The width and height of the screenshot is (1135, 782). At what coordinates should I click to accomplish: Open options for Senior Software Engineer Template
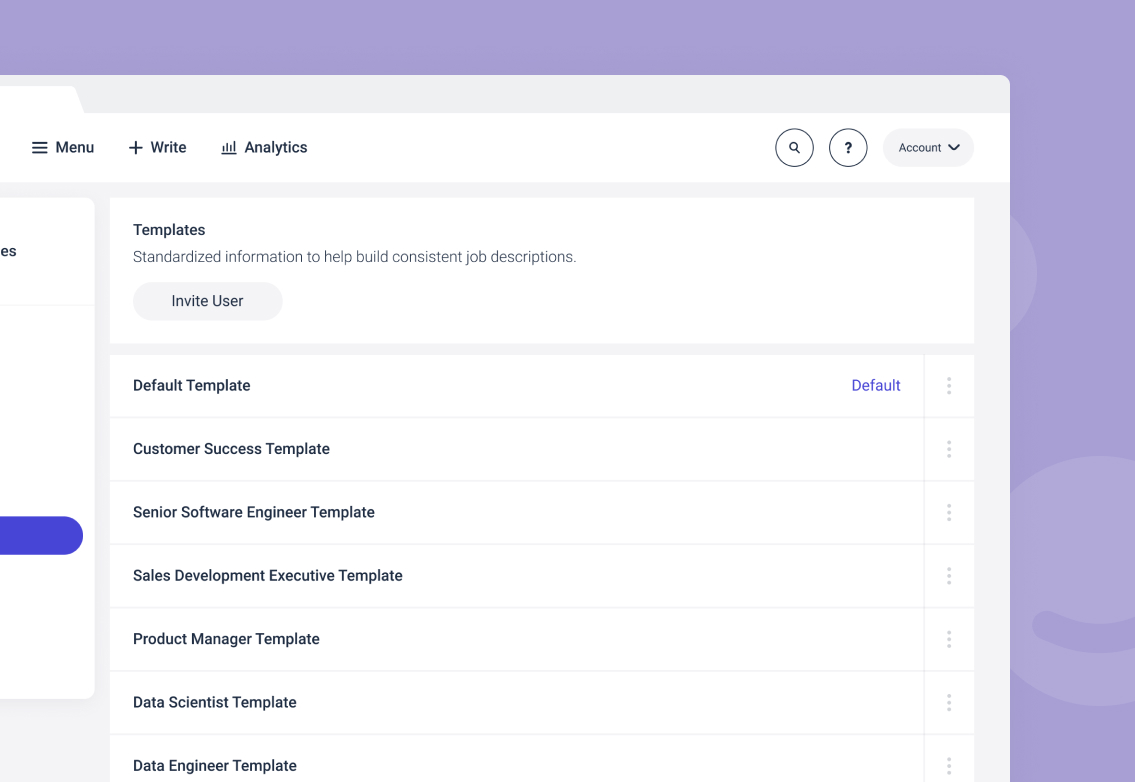[948, 512]
